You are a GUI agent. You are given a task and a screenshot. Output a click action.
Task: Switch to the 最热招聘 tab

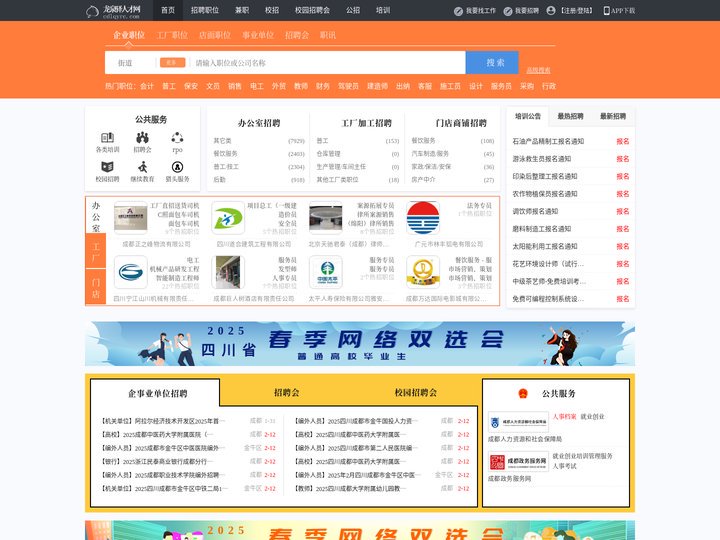[570, 117]
